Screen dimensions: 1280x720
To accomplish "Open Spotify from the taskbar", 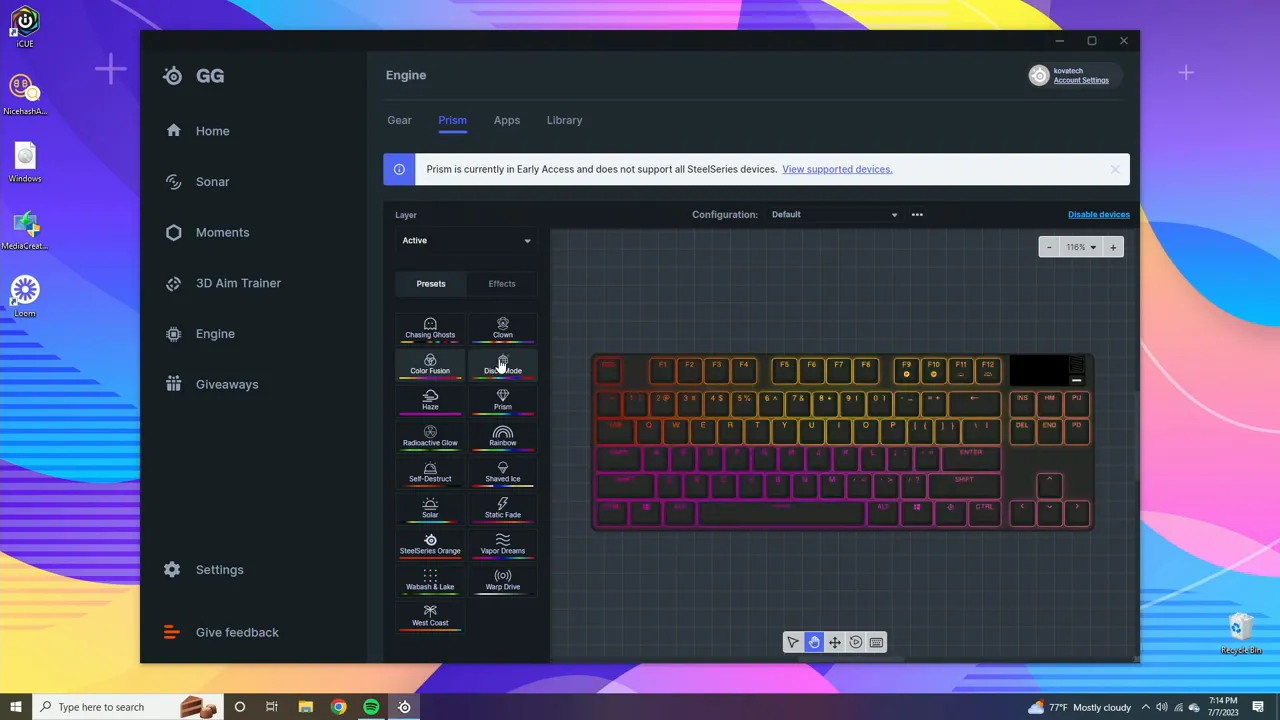I will click(x=371, y=707).
